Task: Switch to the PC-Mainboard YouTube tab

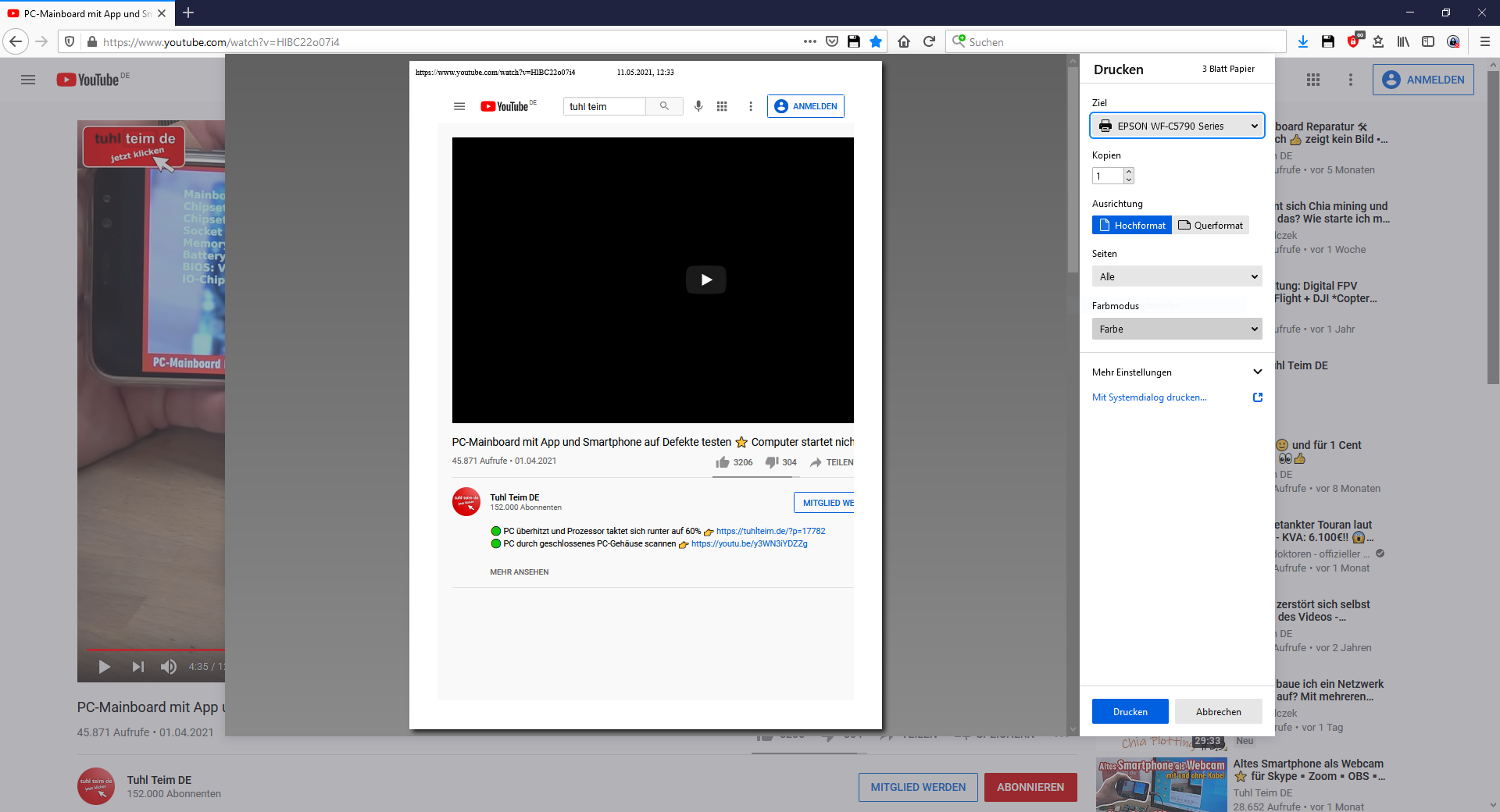Action: (x=82, y=13)
